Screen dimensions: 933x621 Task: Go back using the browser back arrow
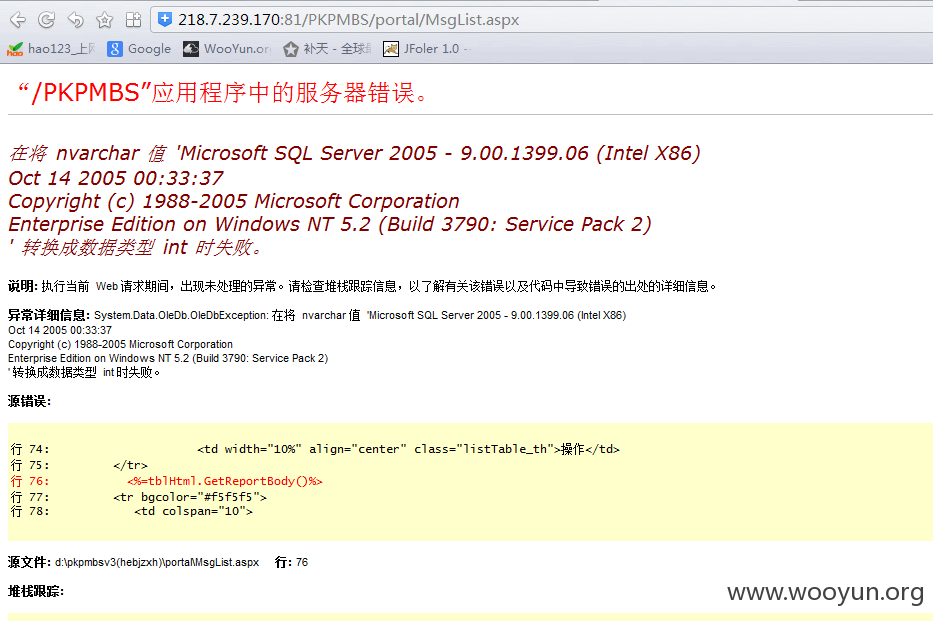(18, 20)
